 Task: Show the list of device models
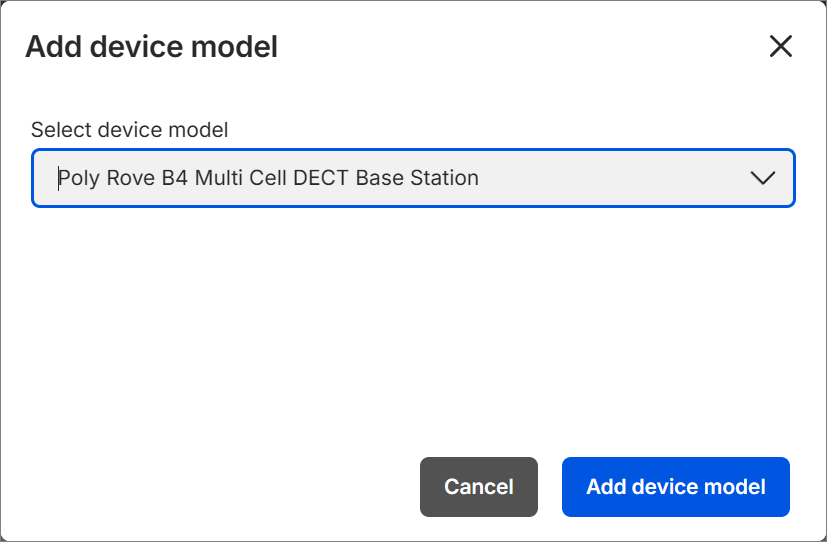point(762,178)
